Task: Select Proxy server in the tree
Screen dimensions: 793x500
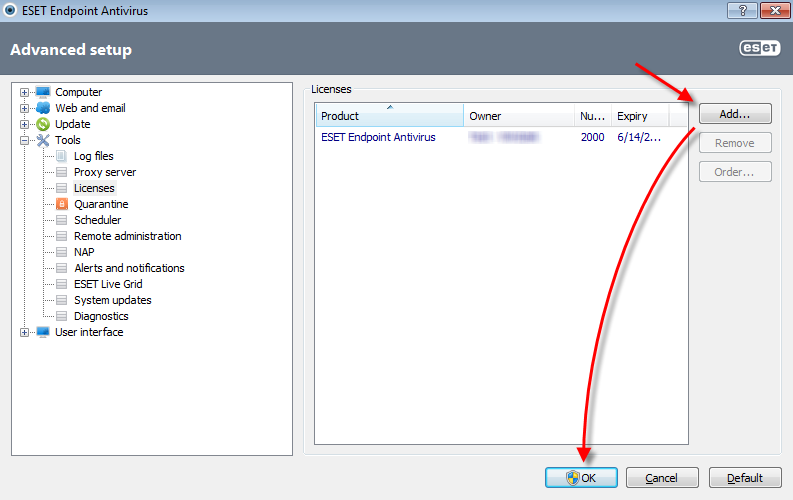Action: click(x=105, y=172)
